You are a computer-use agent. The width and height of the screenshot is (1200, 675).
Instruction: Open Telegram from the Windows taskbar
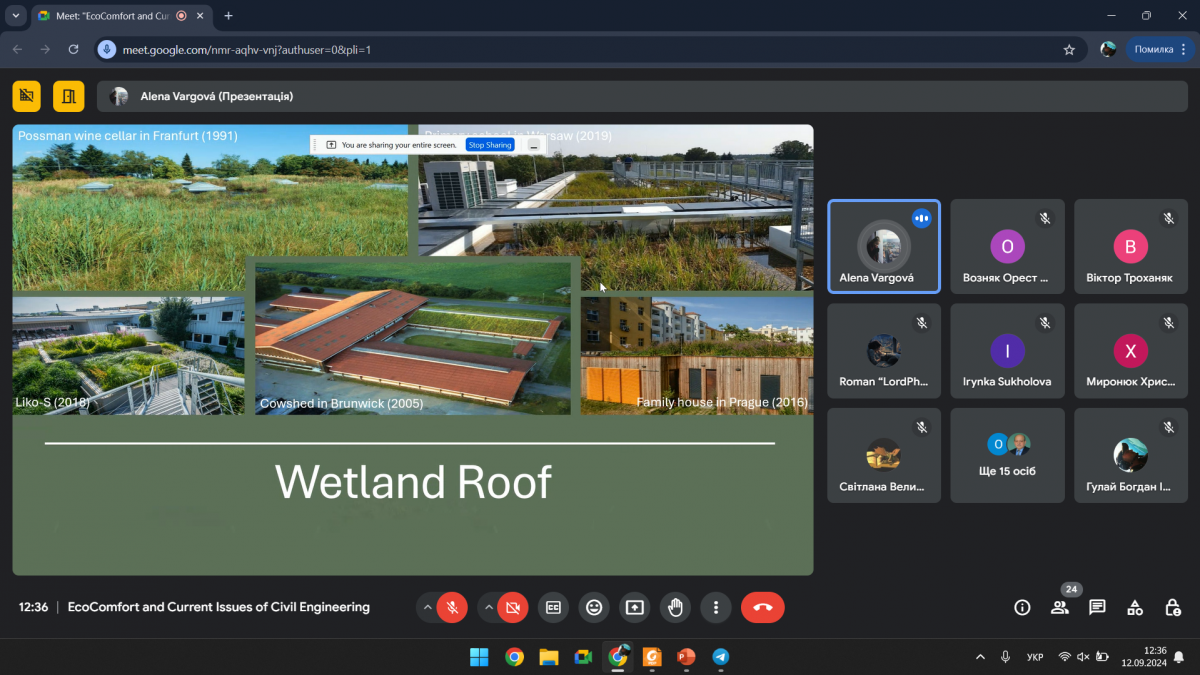(x=720, y=657)
